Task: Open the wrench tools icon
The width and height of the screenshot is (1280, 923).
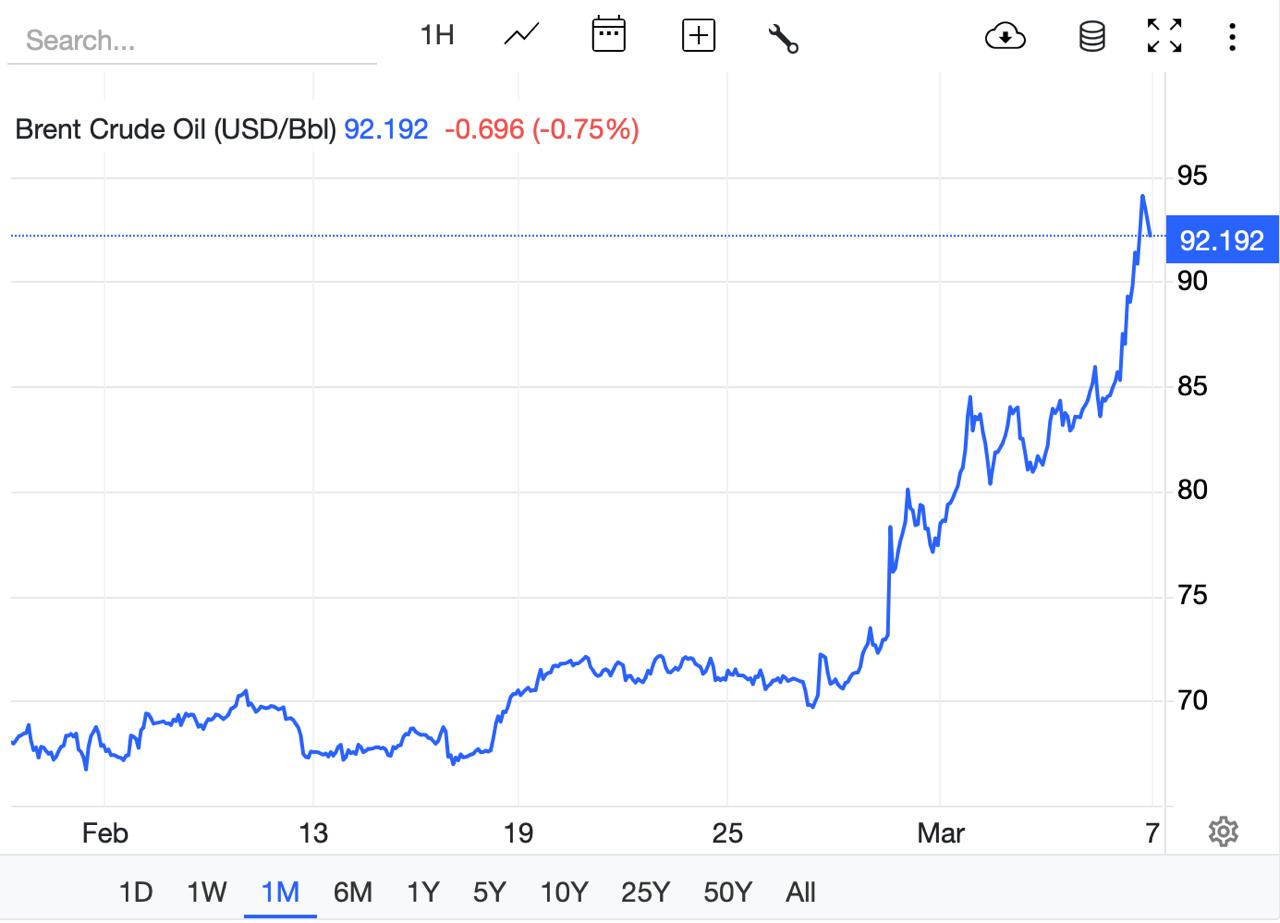Action: coord(783,38)
